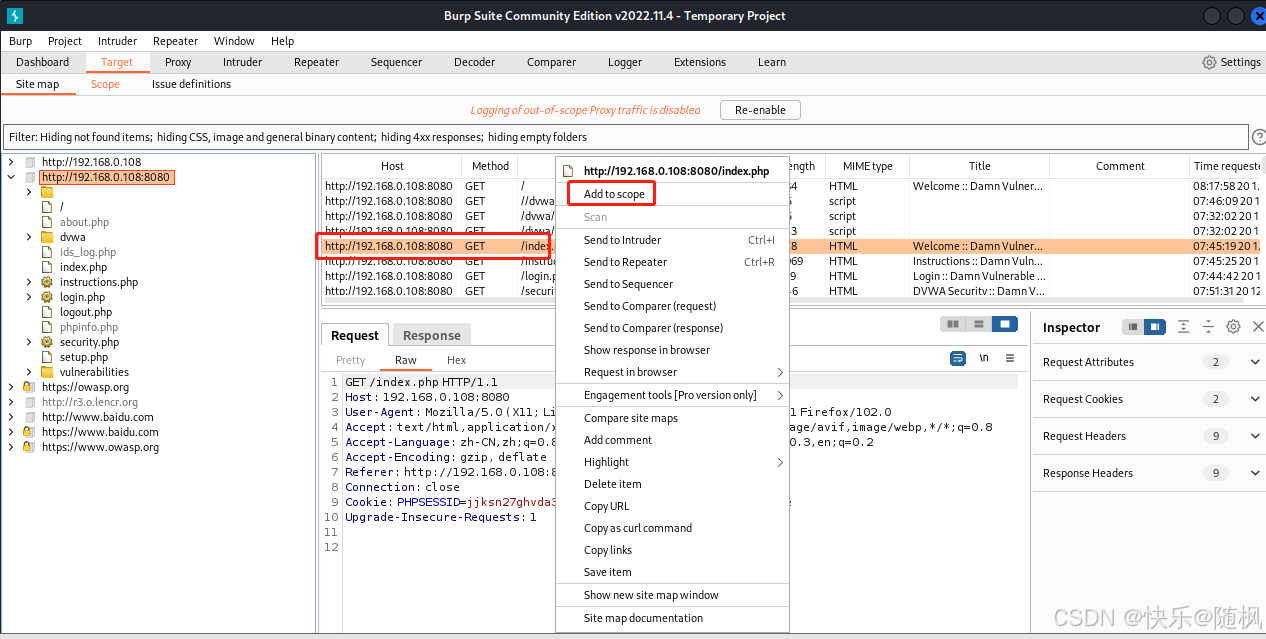Sort table by Title column header
The height and width of the screenshot is (639, 1266).
coord(979,166)
